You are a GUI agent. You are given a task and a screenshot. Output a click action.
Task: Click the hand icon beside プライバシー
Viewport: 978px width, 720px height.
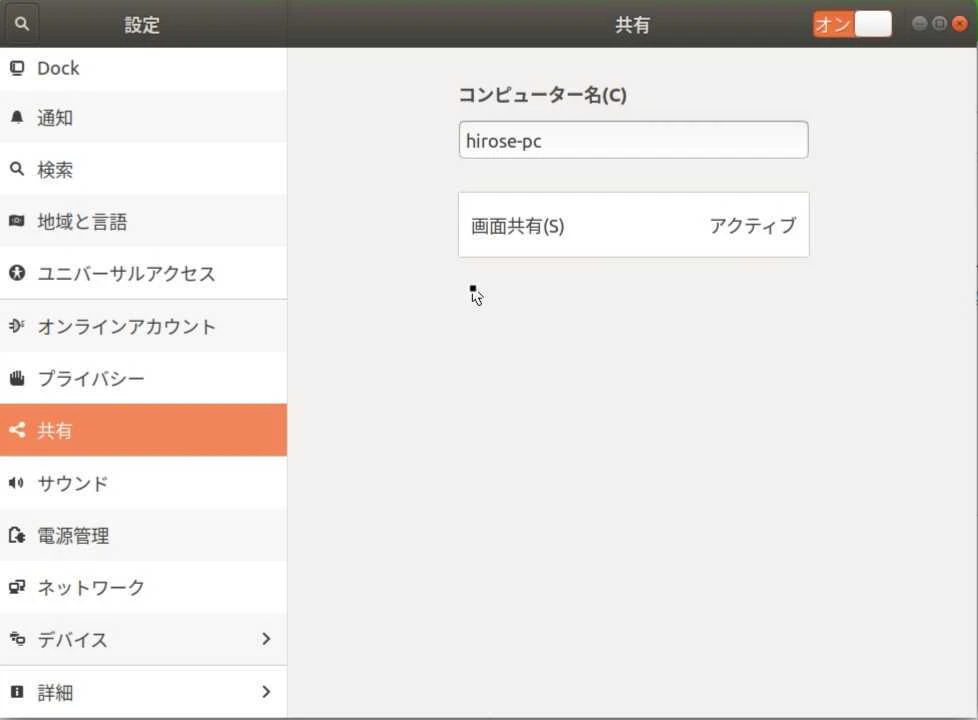(x=17, y=377)
